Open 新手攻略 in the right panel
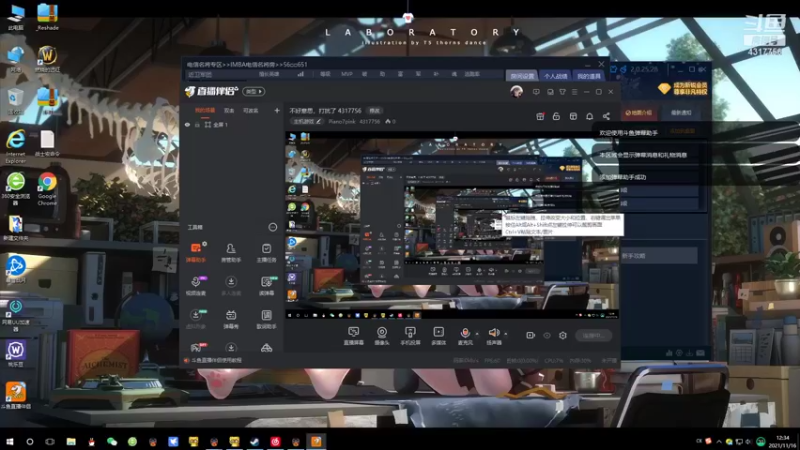The image size is (800, 450). click(x=659, y=256)
